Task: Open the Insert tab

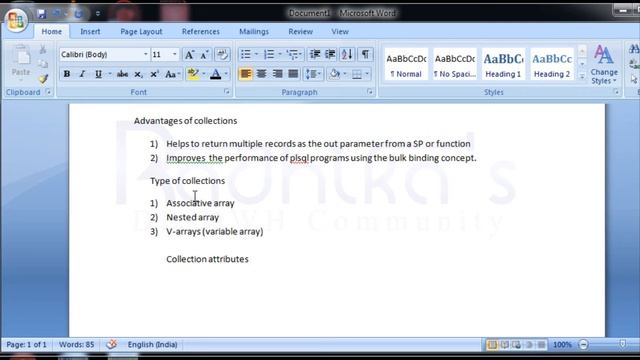Action: 90,31
